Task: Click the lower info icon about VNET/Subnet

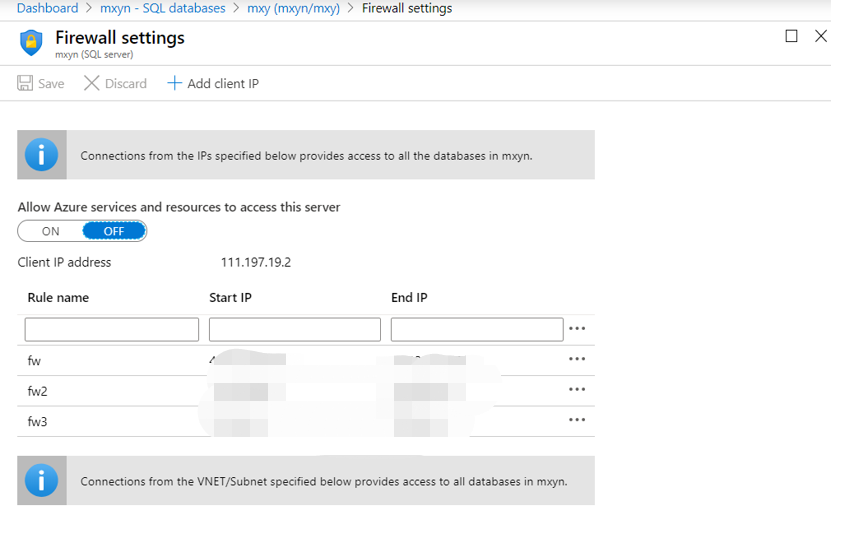Action: click(x=41, y=480)
